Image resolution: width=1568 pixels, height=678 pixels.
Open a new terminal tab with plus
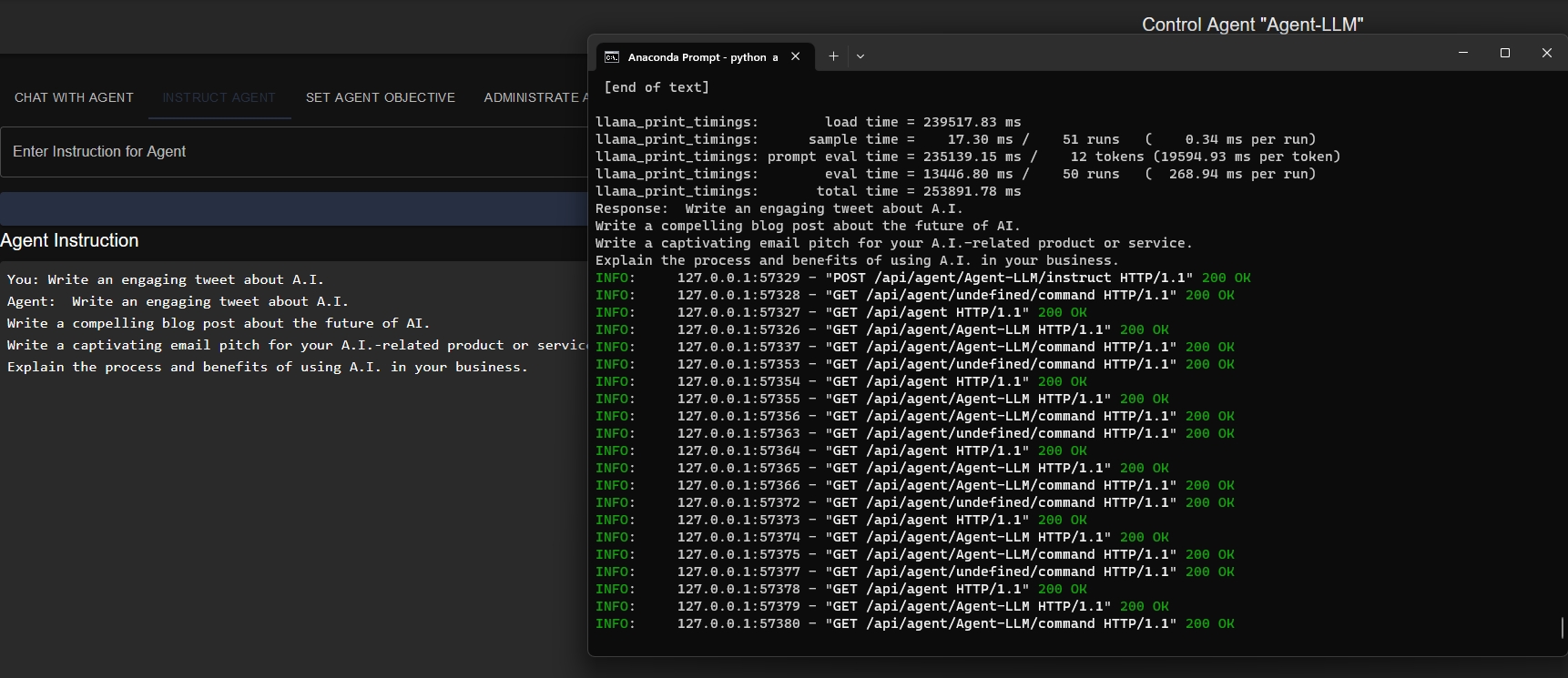(833, 56)
